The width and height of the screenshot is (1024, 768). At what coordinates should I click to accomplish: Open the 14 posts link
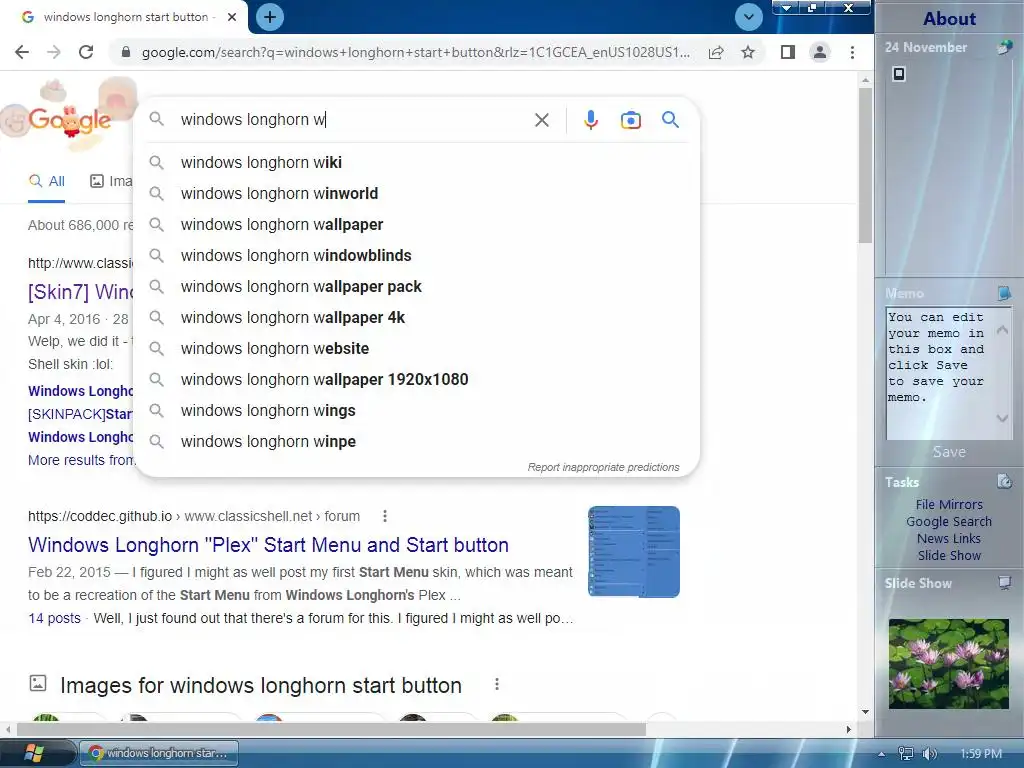54,618
